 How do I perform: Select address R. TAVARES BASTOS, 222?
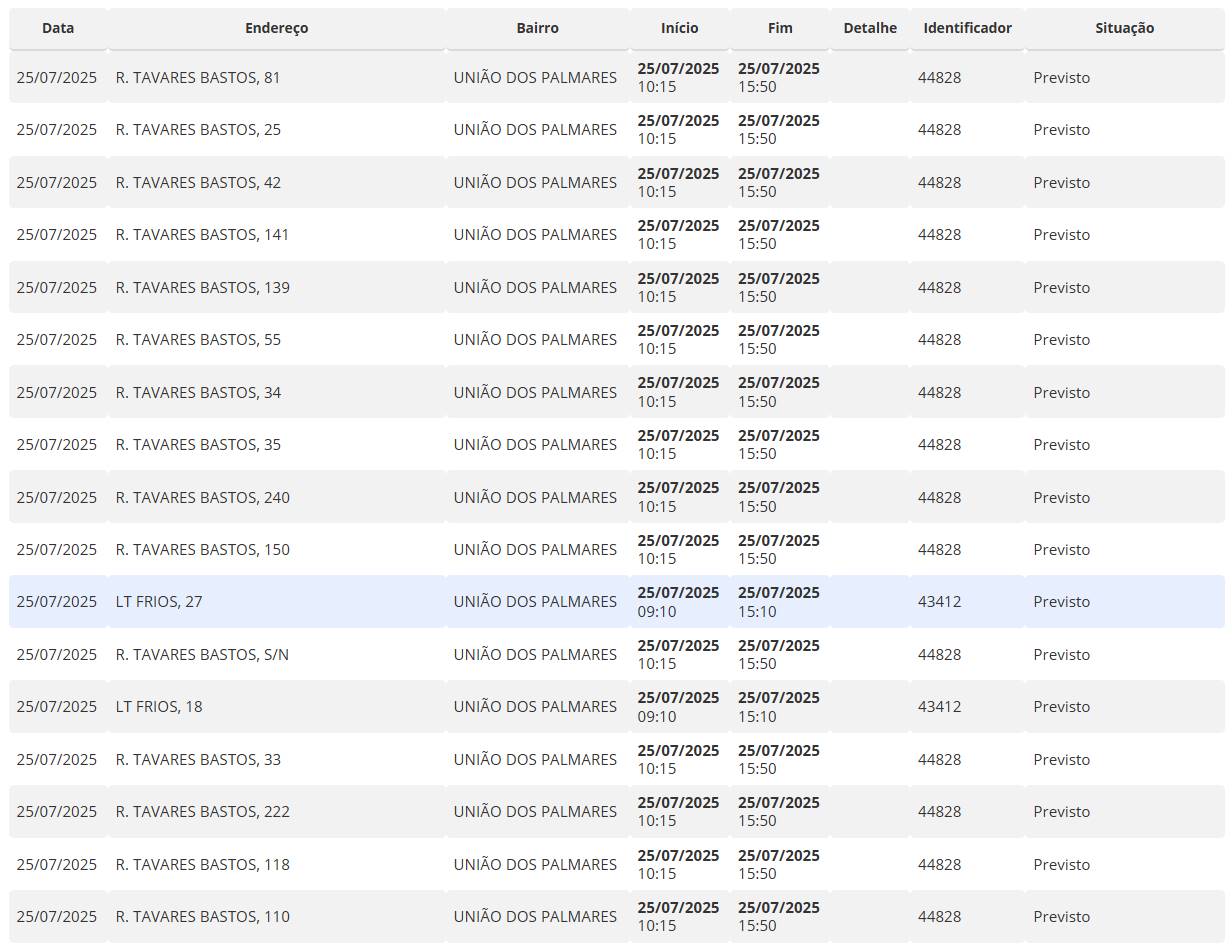pyautogui.click(x=203, y=811)
